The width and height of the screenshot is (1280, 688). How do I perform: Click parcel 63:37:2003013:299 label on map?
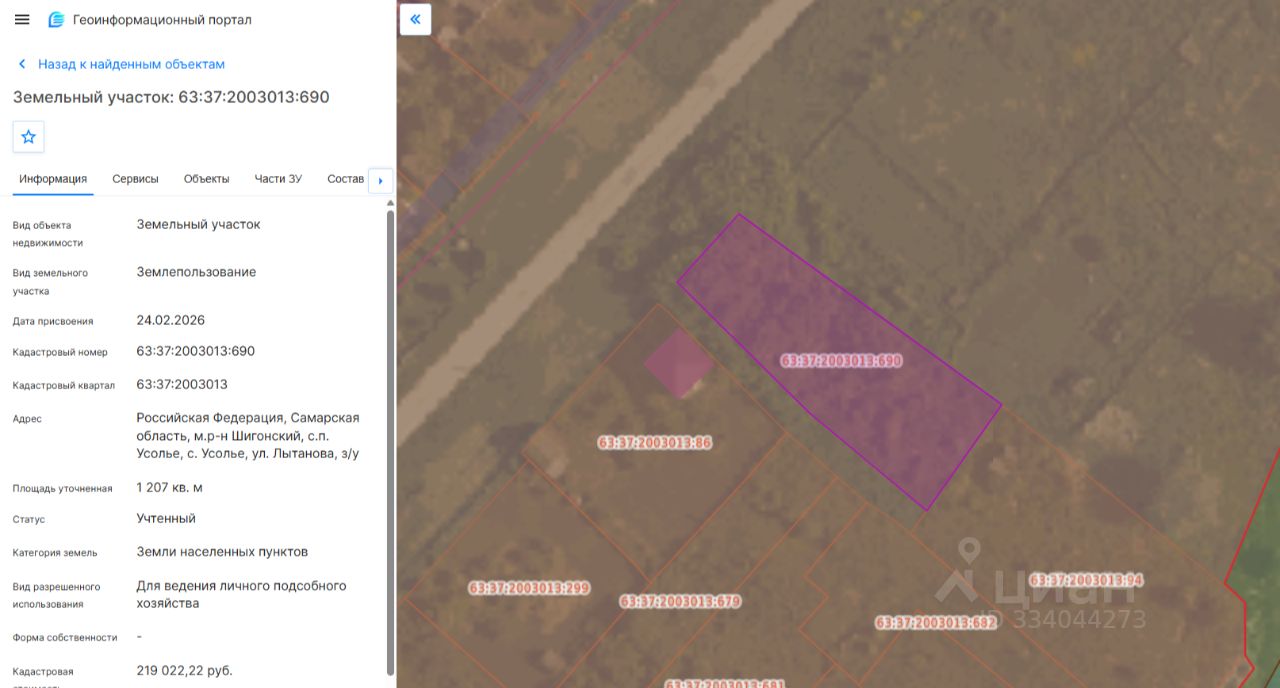coord(529,588)
